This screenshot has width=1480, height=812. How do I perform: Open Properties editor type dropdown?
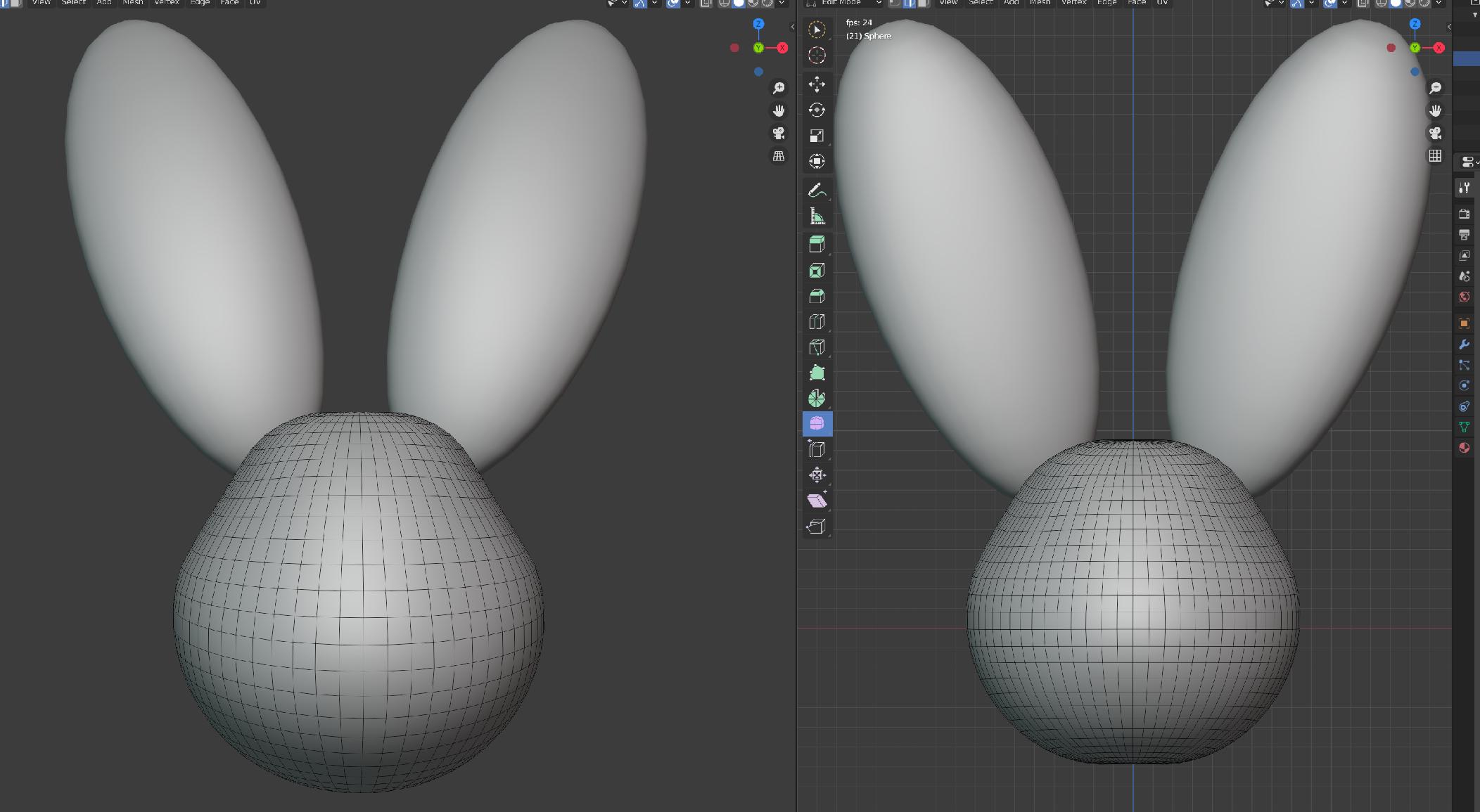point(1469,162)
